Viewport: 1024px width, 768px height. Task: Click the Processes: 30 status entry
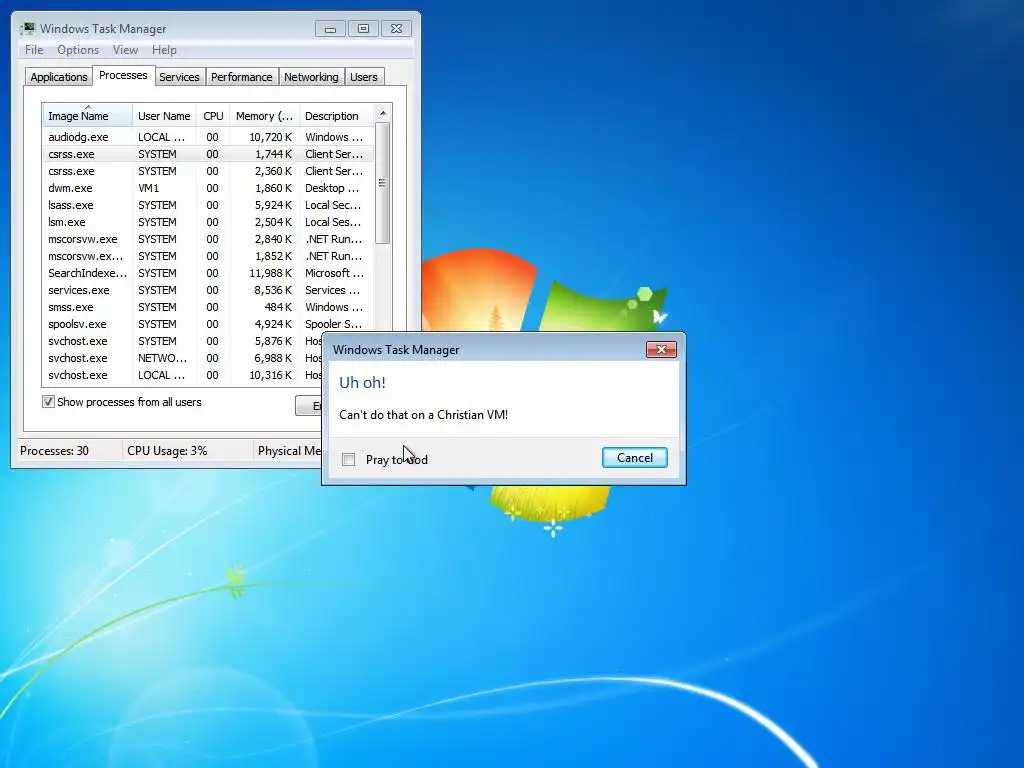pos(54,451)
